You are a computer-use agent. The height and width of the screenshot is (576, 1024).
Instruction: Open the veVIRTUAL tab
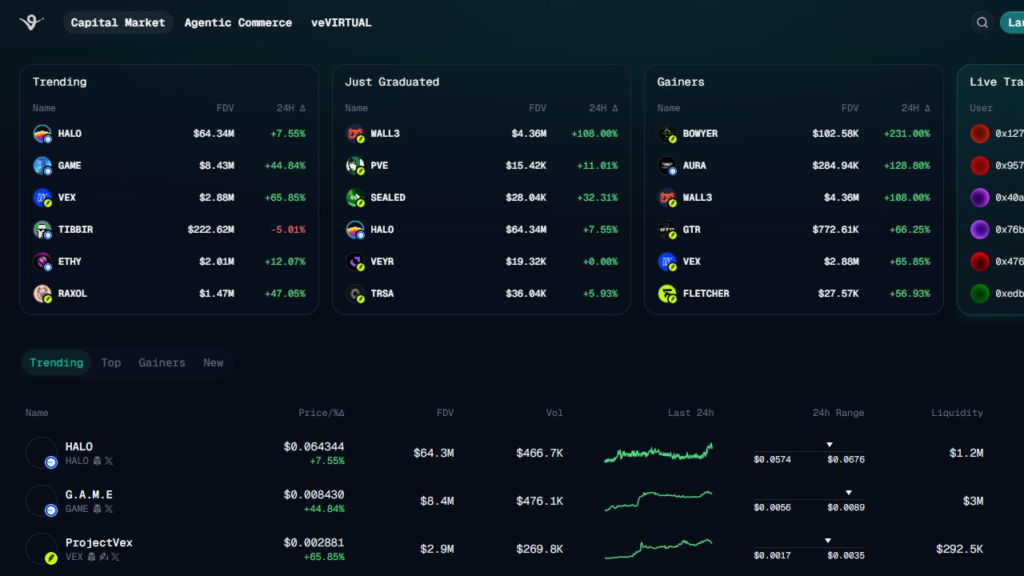[x=341, y=22]
